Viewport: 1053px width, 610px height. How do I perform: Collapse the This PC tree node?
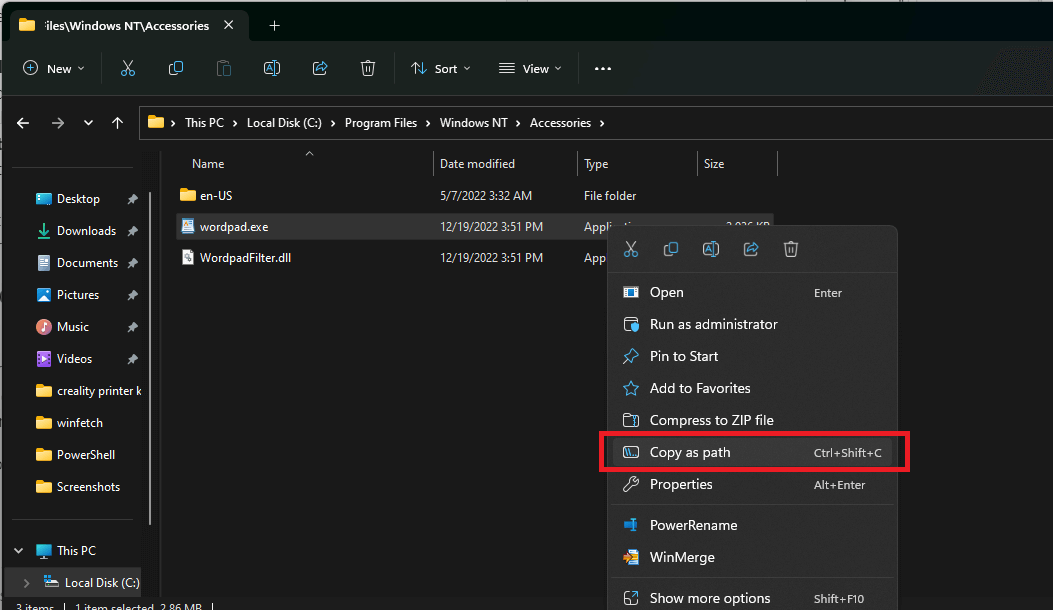click(19, 551)
